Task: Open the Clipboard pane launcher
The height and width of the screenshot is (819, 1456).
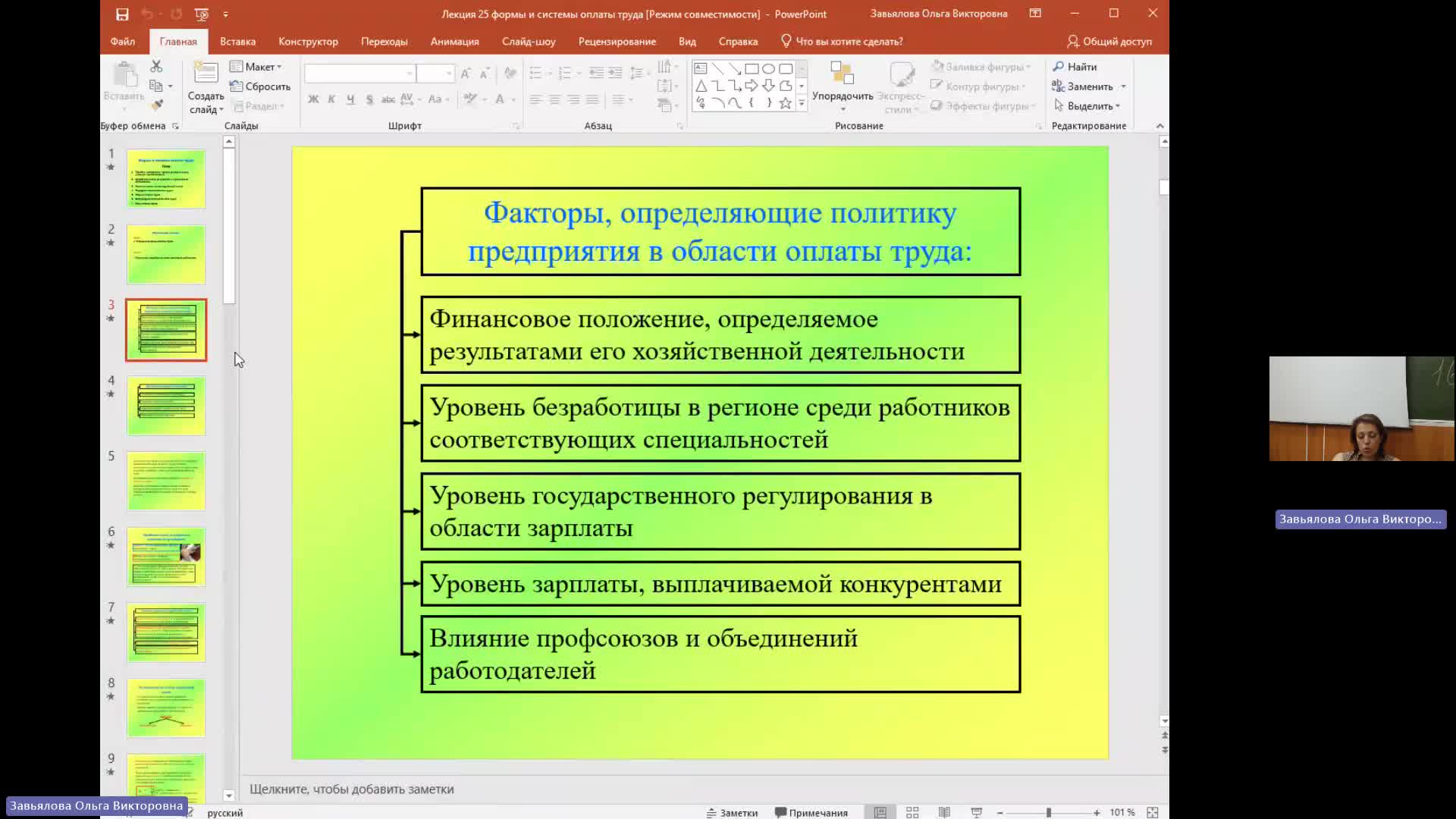Action: [x=175, y=126]
